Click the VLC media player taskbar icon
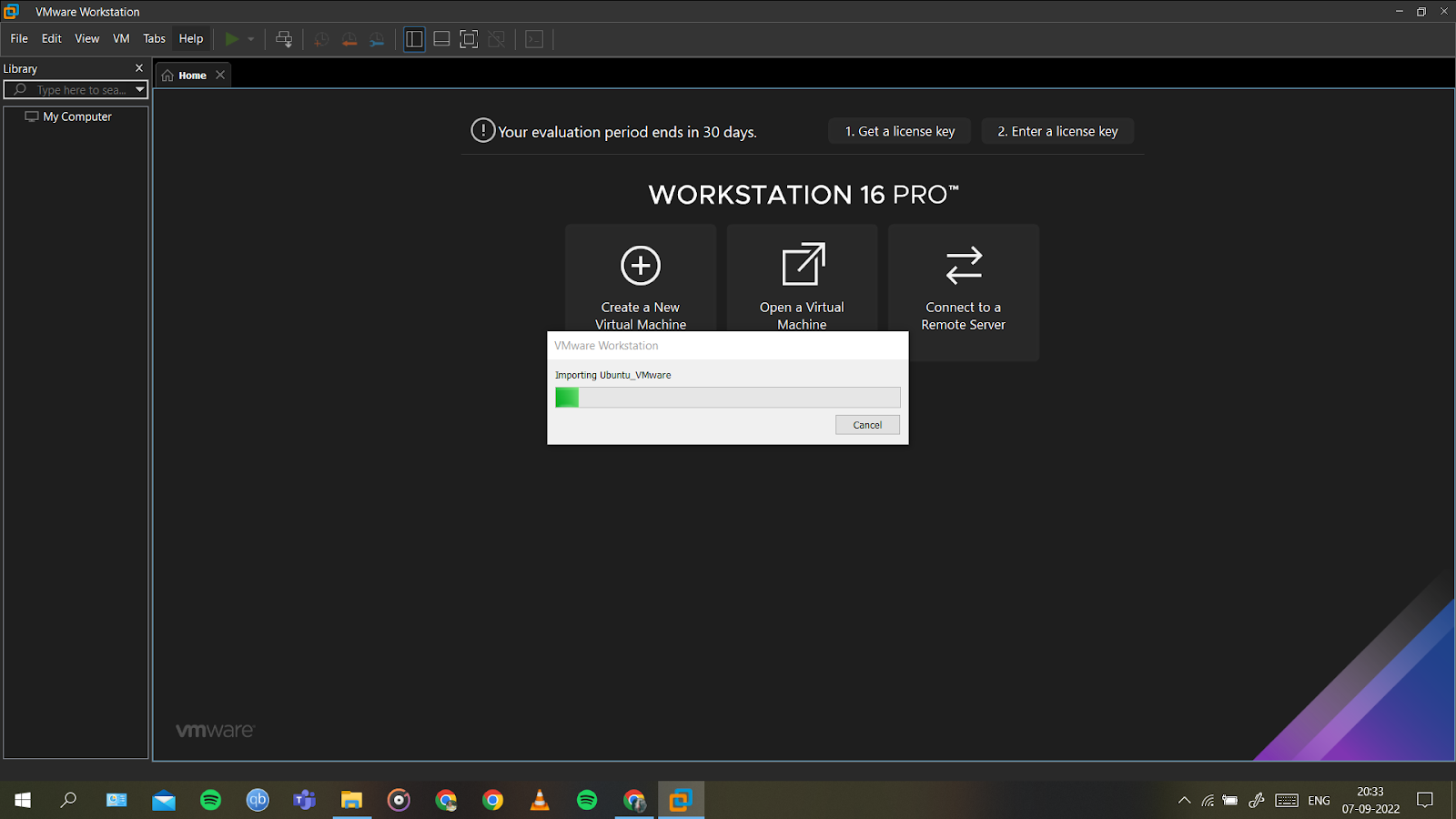This screenshot has height=819, width=1456. [540, 800]
